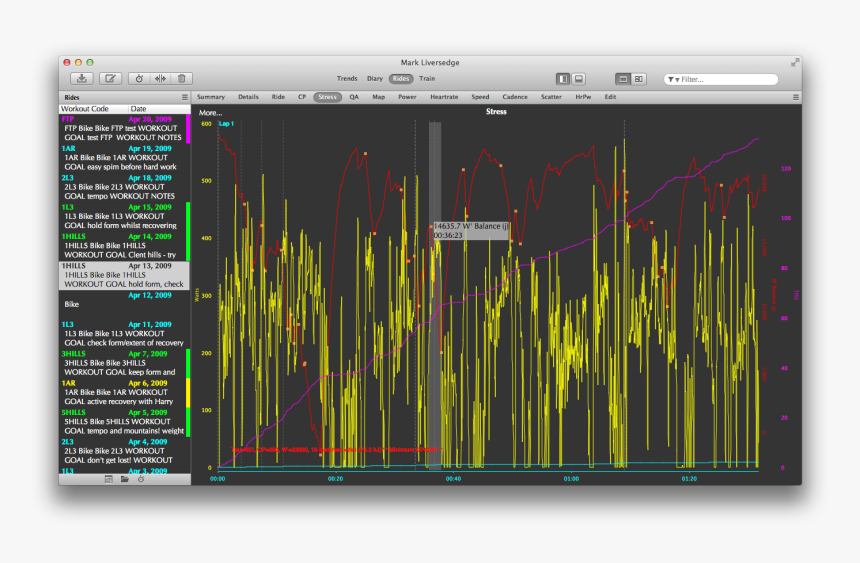Click the calendar icon below ride list
Screen dimensions: 860x563
pos(109,480)
